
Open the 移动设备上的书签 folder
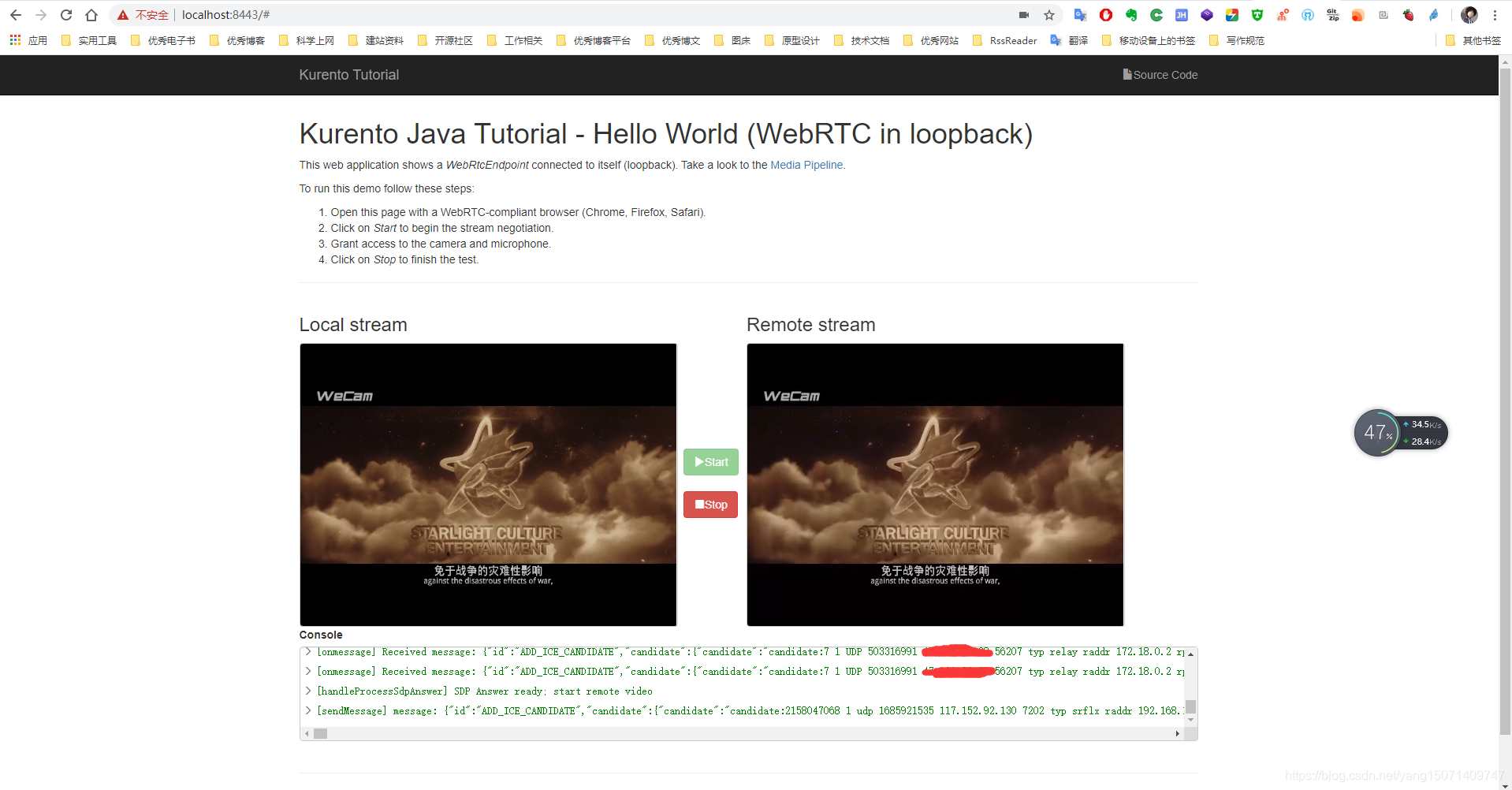click(1149, 40)
